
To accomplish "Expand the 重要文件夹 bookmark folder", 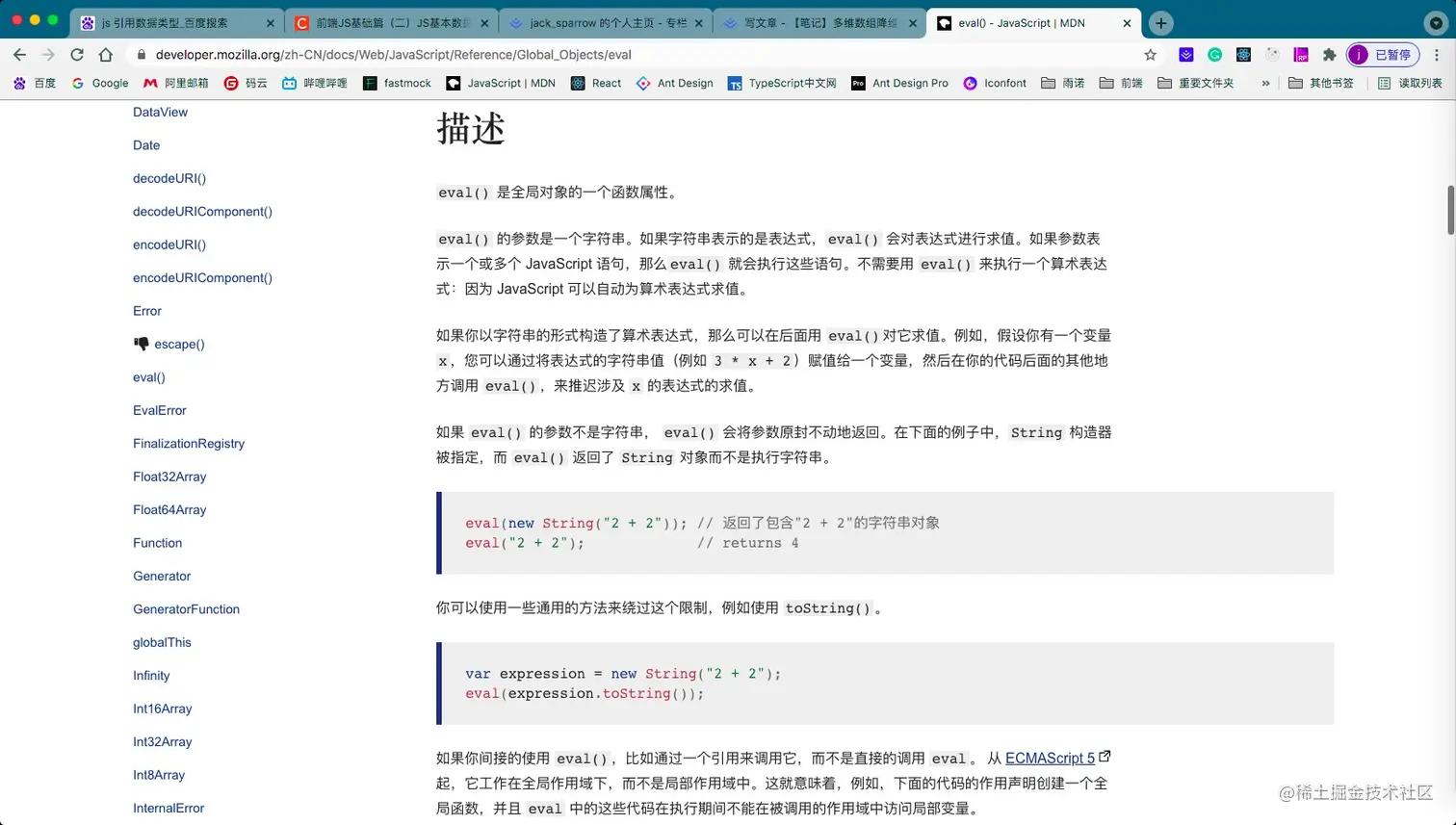I will [1196, 84].
